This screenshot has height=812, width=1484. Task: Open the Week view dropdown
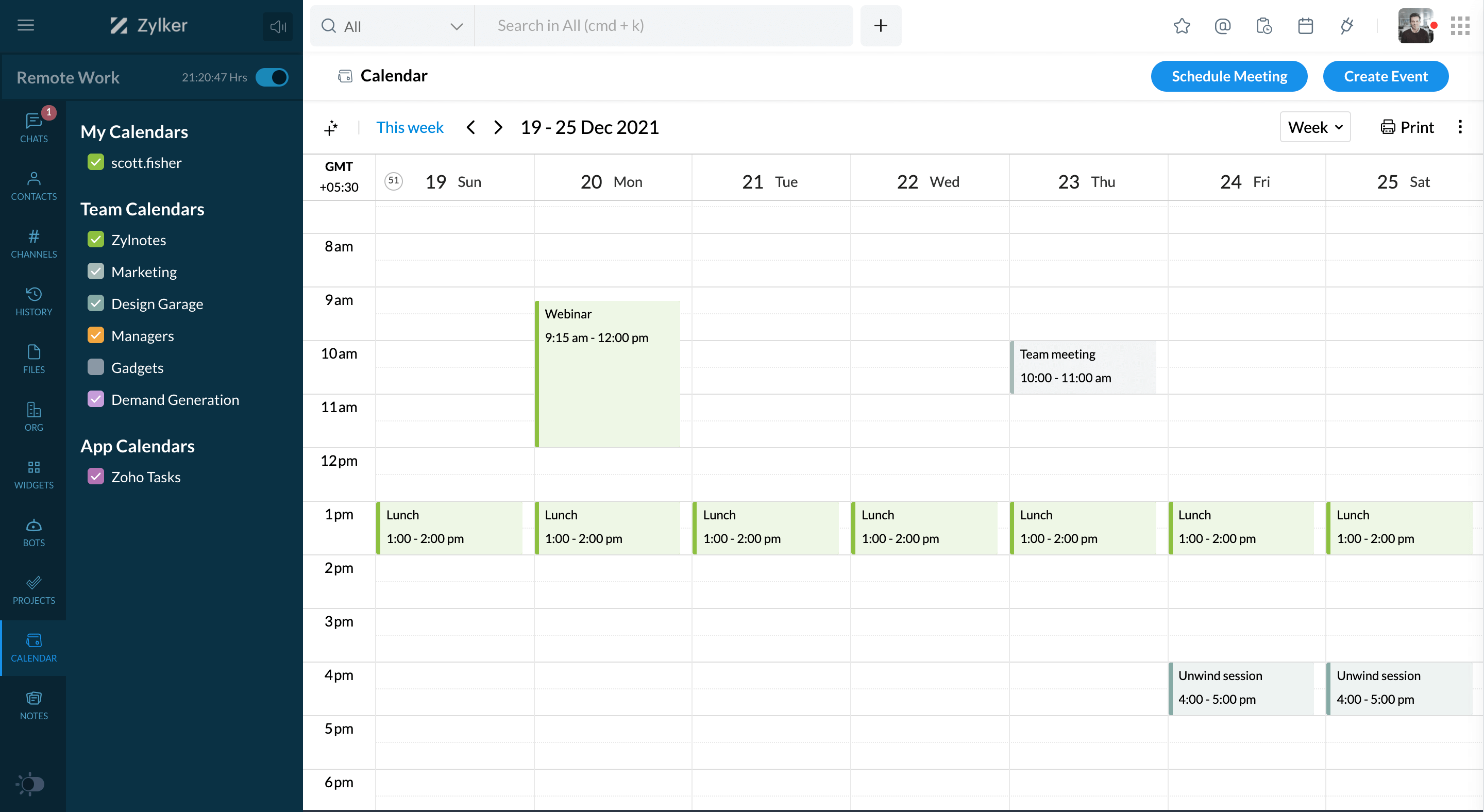pyautogui.click(x=1314, y=127)
